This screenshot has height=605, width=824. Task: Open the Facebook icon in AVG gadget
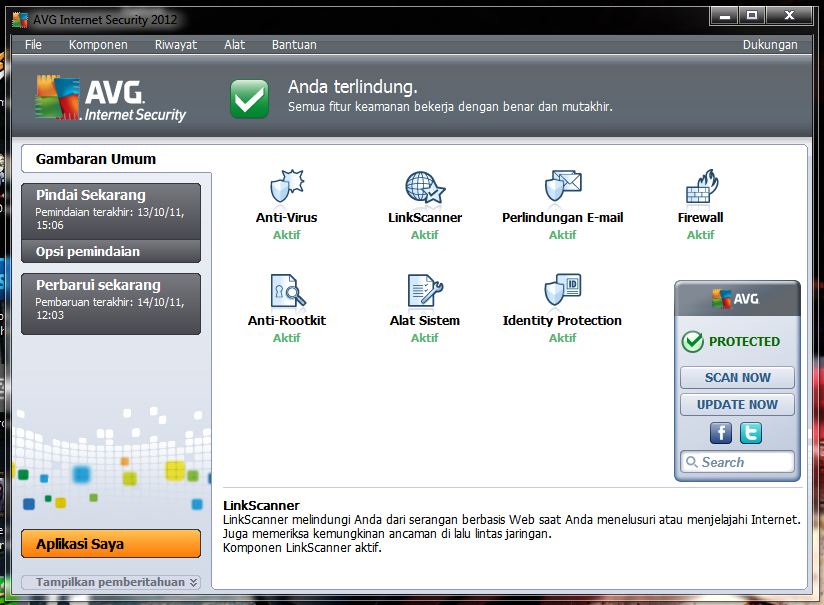[720, 433]
